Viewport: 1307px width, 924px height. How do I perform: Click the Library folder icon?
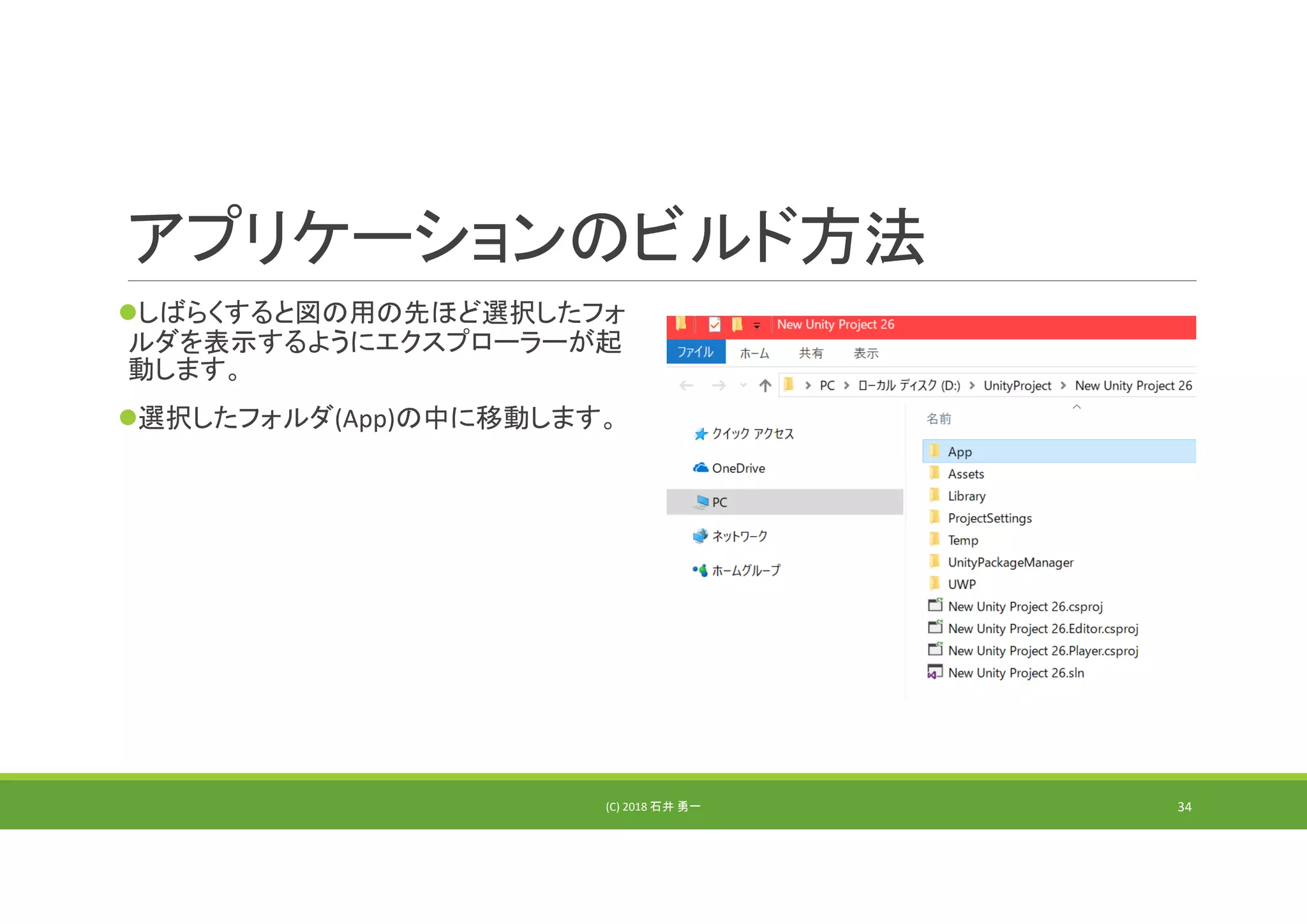tap(935, 495)
